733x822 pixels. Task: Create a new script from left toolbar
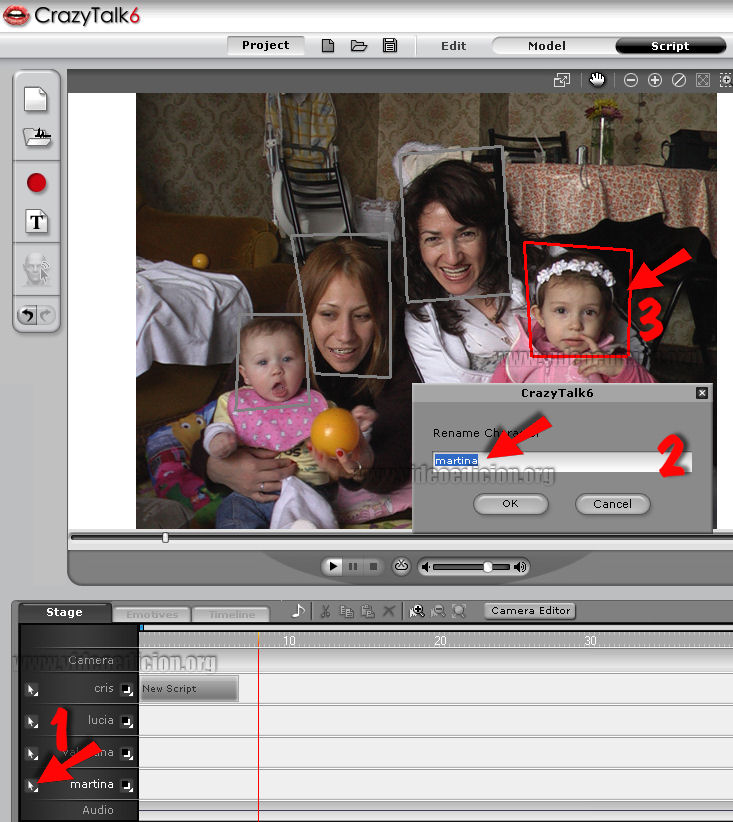[x=36, y=100]
